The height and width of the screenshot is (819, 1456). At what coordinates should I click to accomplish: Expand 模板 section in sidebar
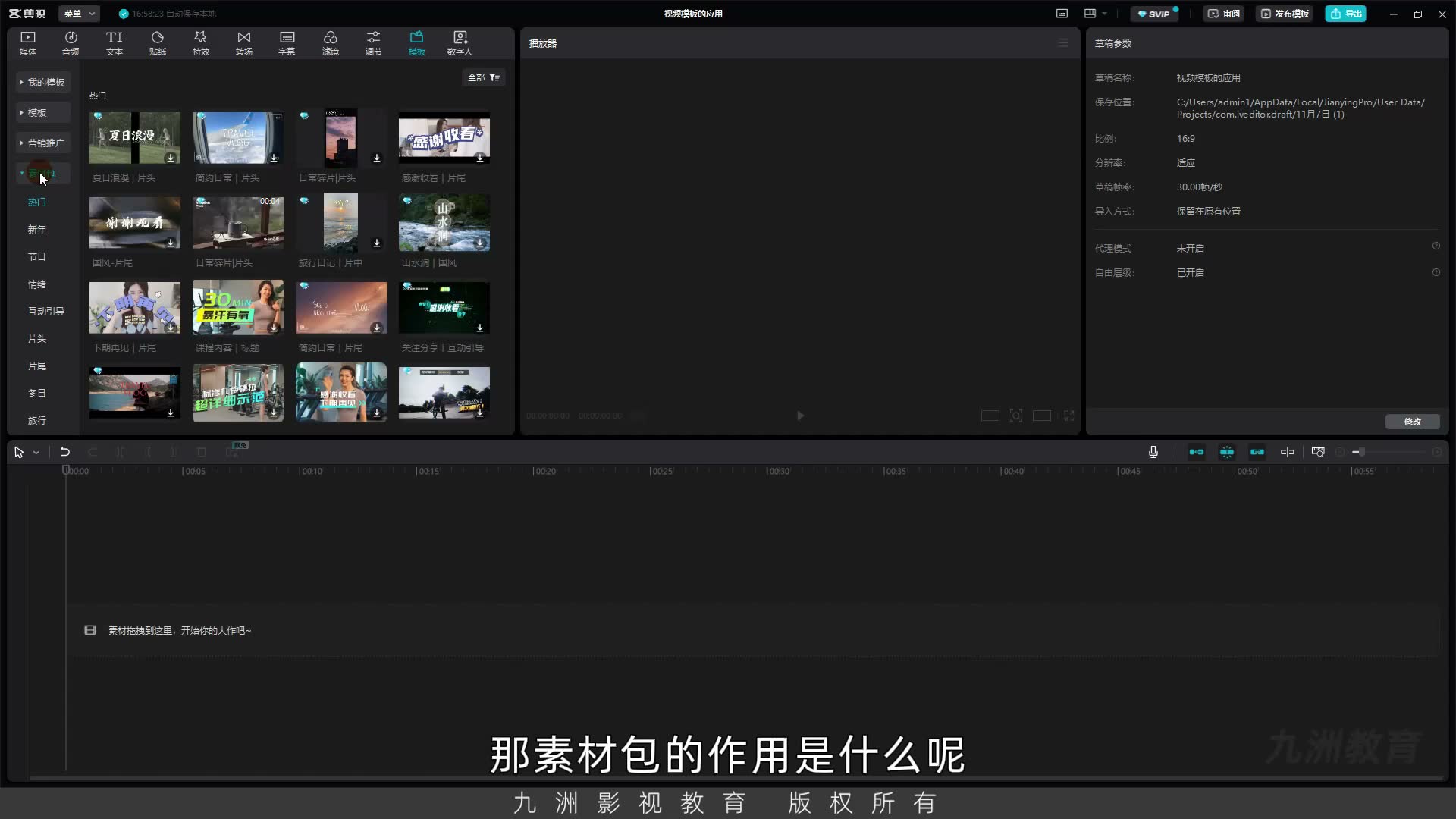click(x=43, y=112)
